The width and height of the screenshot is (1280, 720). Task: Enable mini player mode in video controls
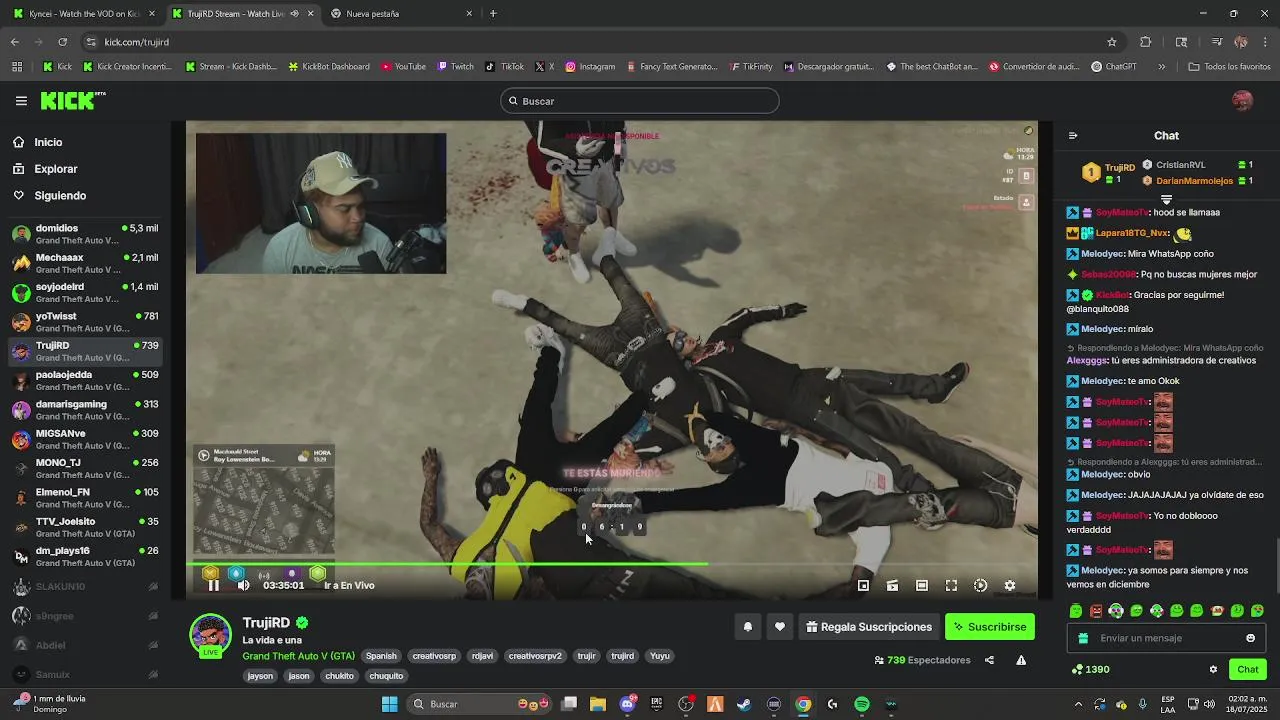[x=863, y=585]
